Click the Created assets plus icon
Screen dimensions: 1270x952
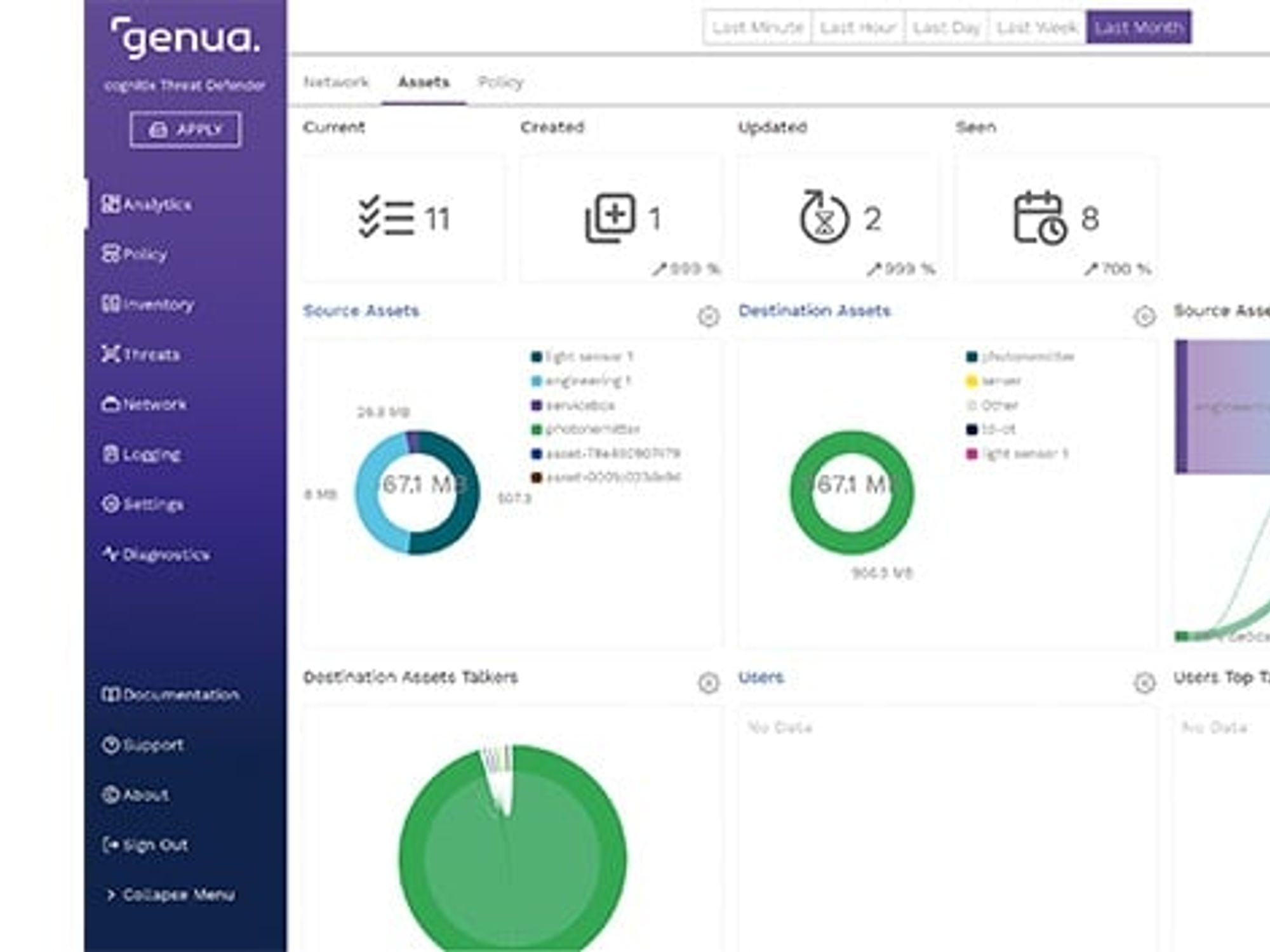tap(610, 218)
